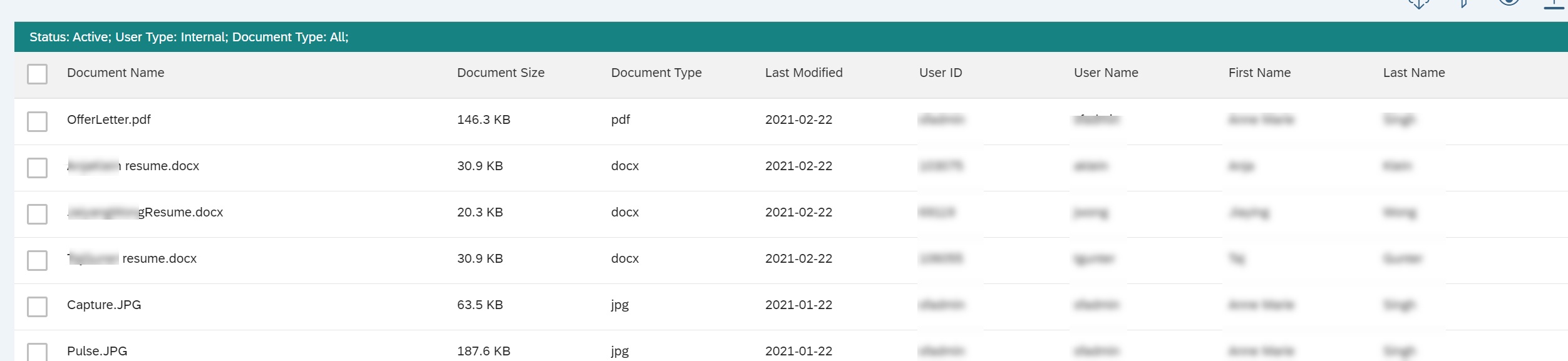1568x361 pixels.
Task: Click the Pulse.JPG file name
Action: (97, 351)
